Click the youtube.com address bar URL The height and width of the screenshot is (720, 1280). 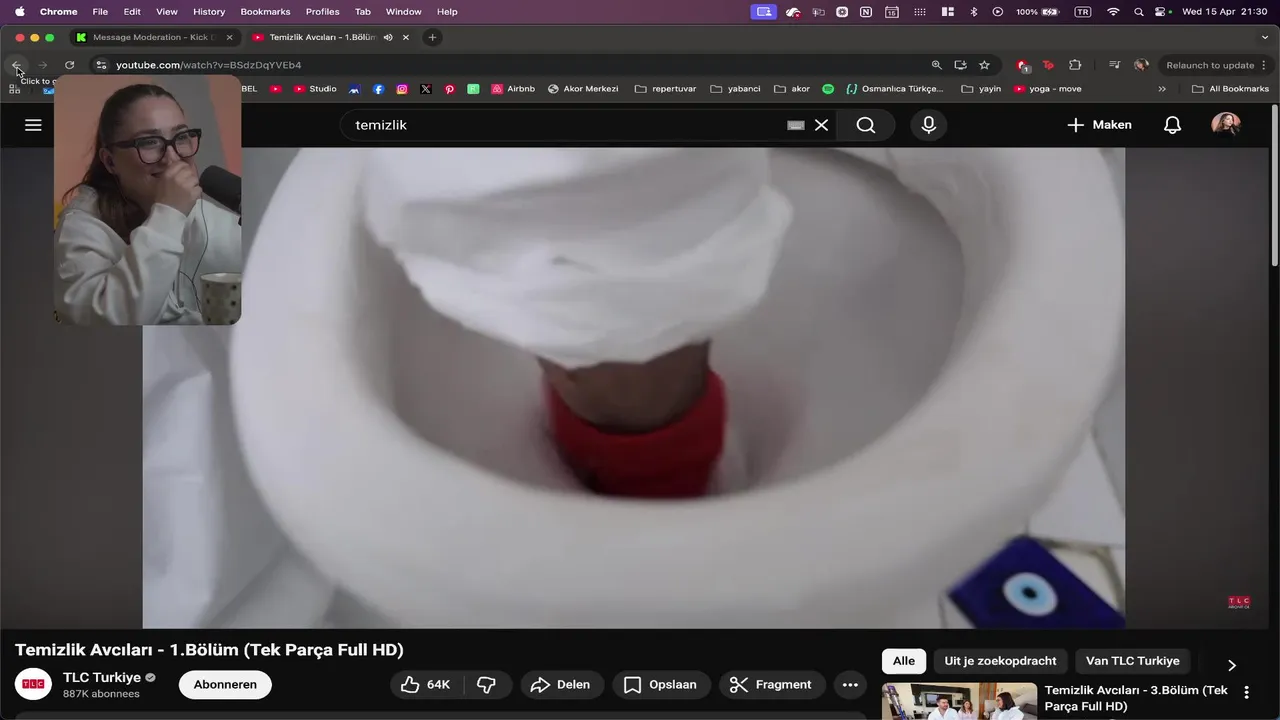pos(208,65)
